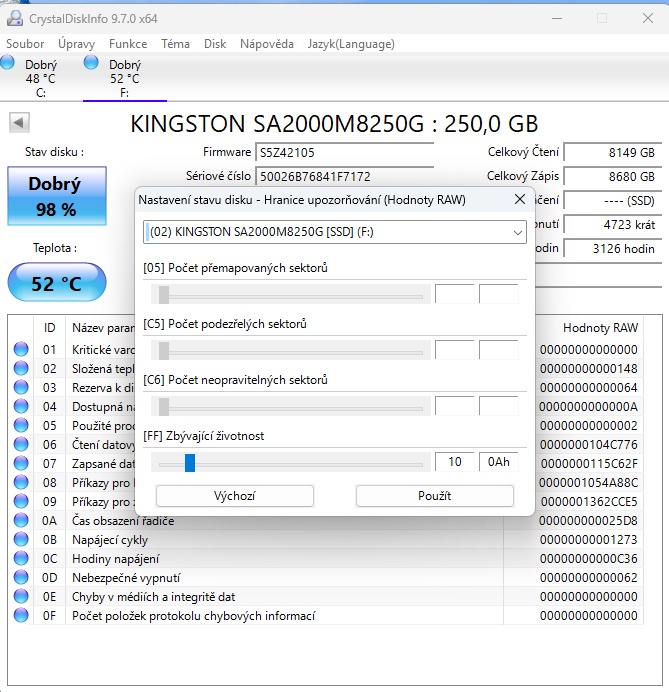Click the 52 °C temperature indicator
Screen dimensions: 669x692
point(57,282)
